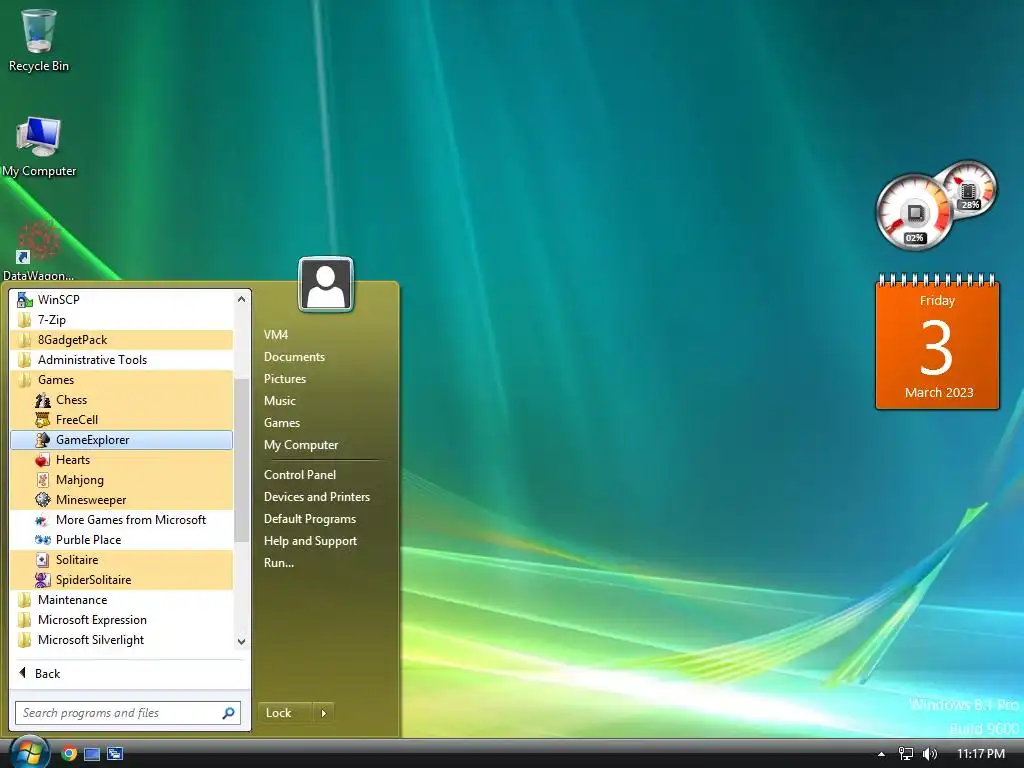Click the volume speaker icon in tray
1024x768 pixels.
tap(930, 754)
